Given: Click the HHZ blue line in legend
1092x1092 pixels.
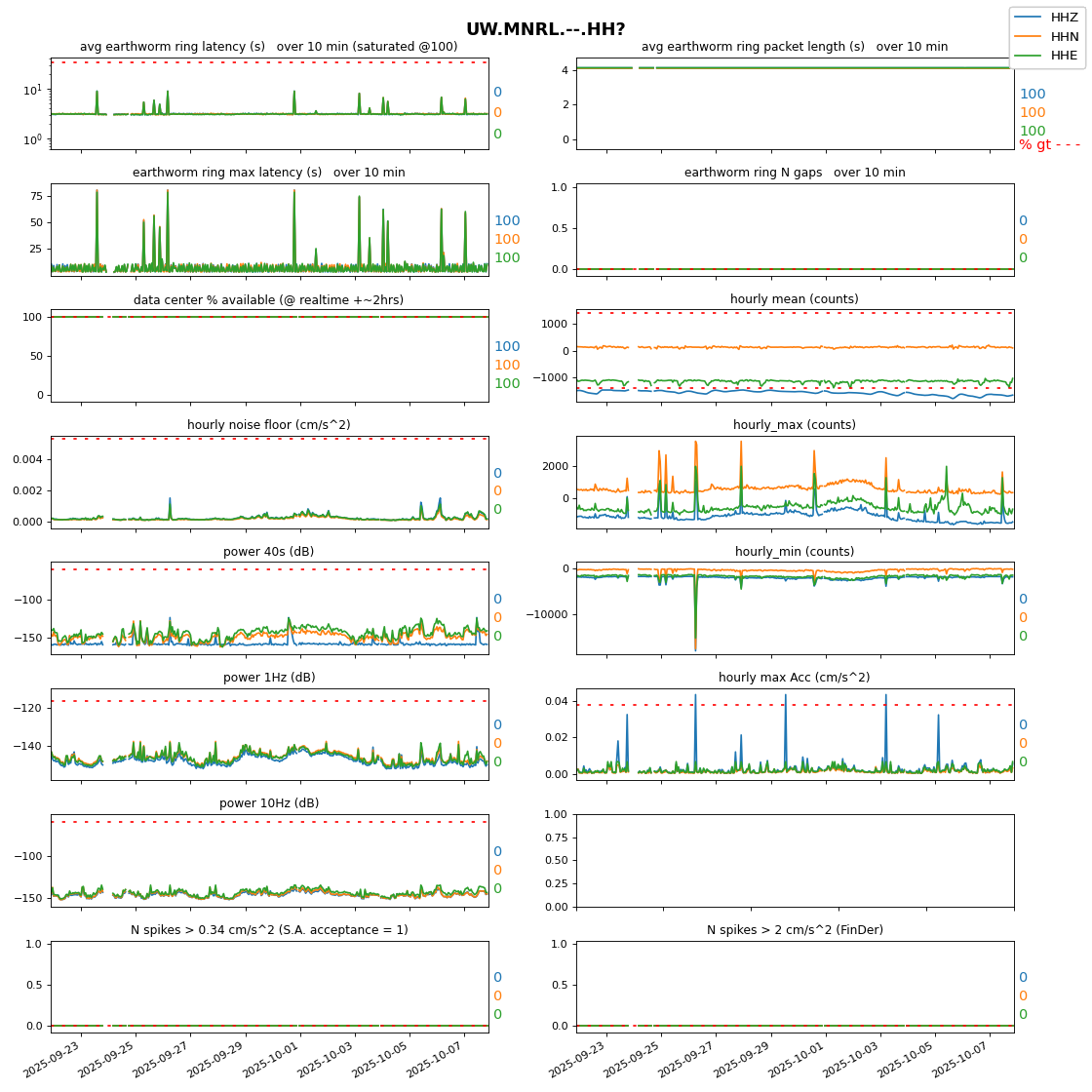Looking at the screenshot, I should click(1029, 18).
